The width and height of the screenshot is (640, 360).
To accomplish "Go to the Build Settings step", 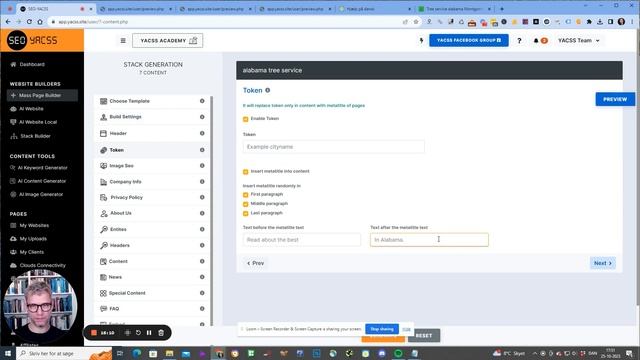I will [x=125, y=117].
